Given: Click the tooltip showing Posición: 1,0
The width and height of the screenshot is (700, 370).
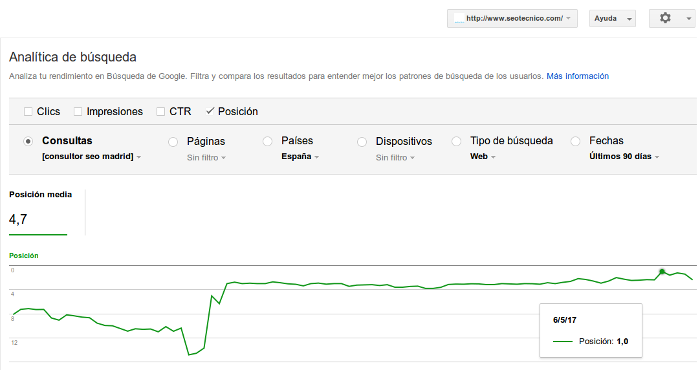Looking at the screenshot, I should 591,331.
